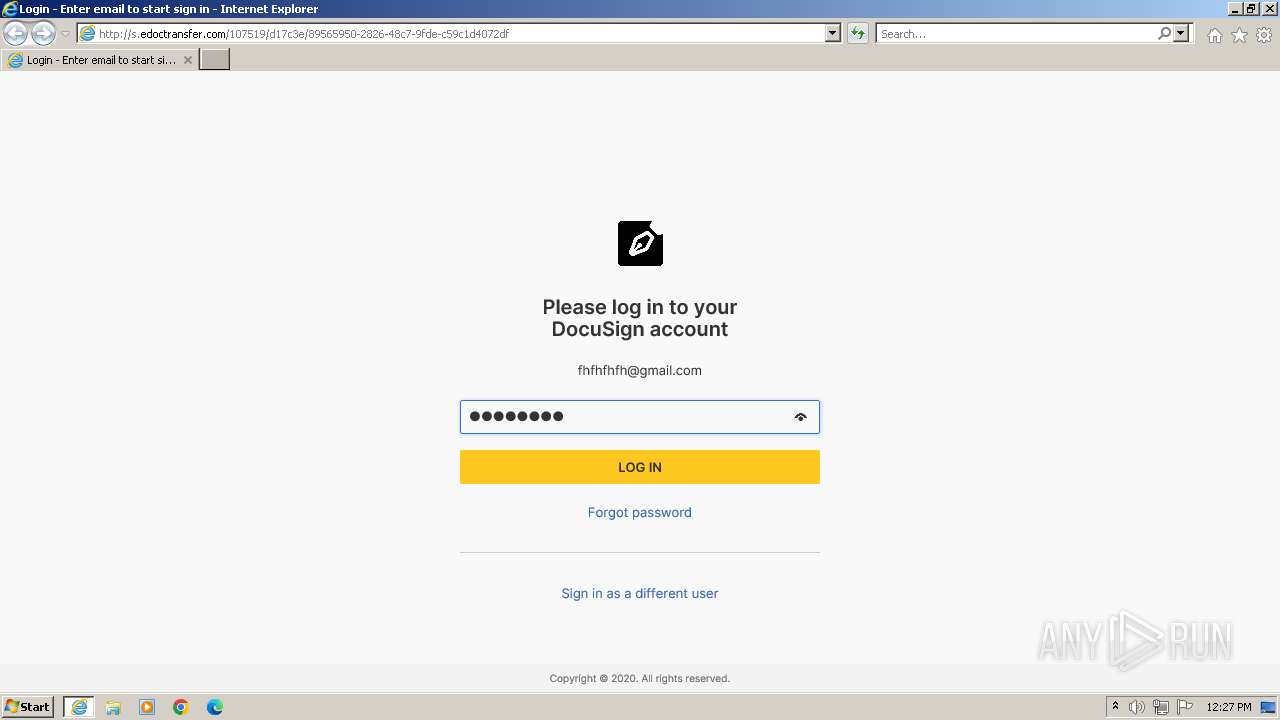Expand the address bar autocomplete dropdown
This screenshot has height=720, width=1280.
(833, 34)
